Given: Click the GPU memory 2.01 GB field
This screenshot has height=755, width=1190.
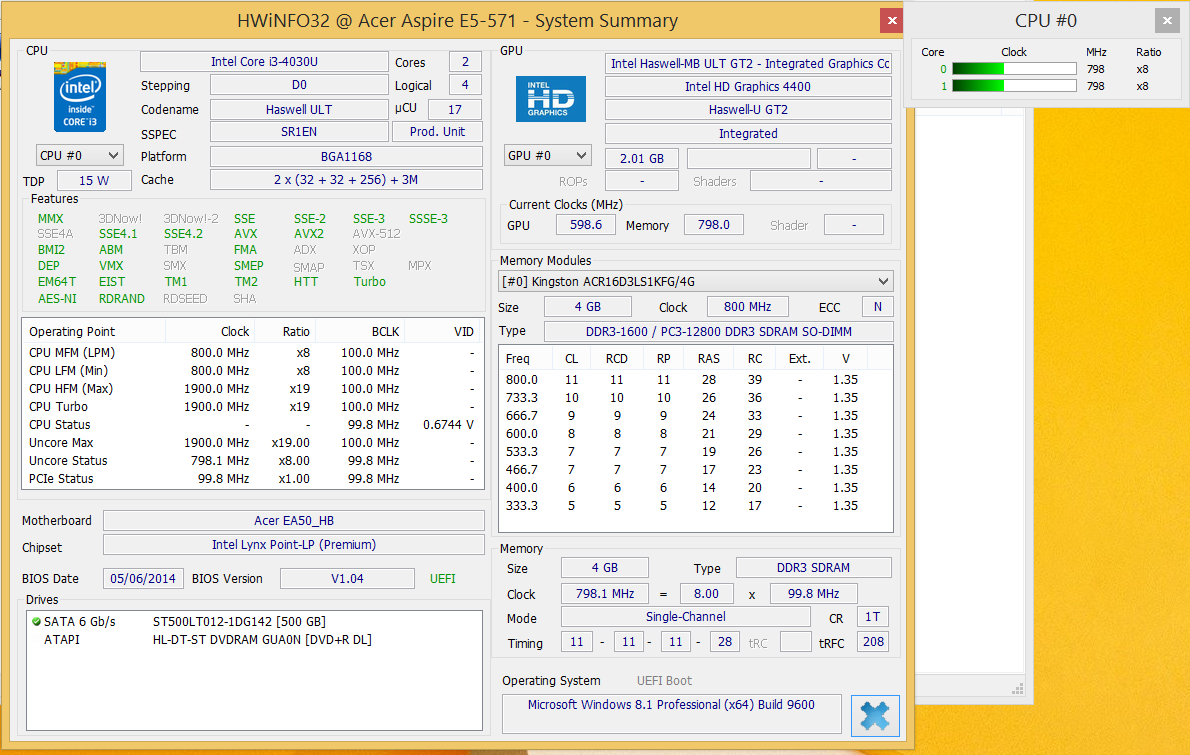Looking at the screenshot, I should (641, 159).
